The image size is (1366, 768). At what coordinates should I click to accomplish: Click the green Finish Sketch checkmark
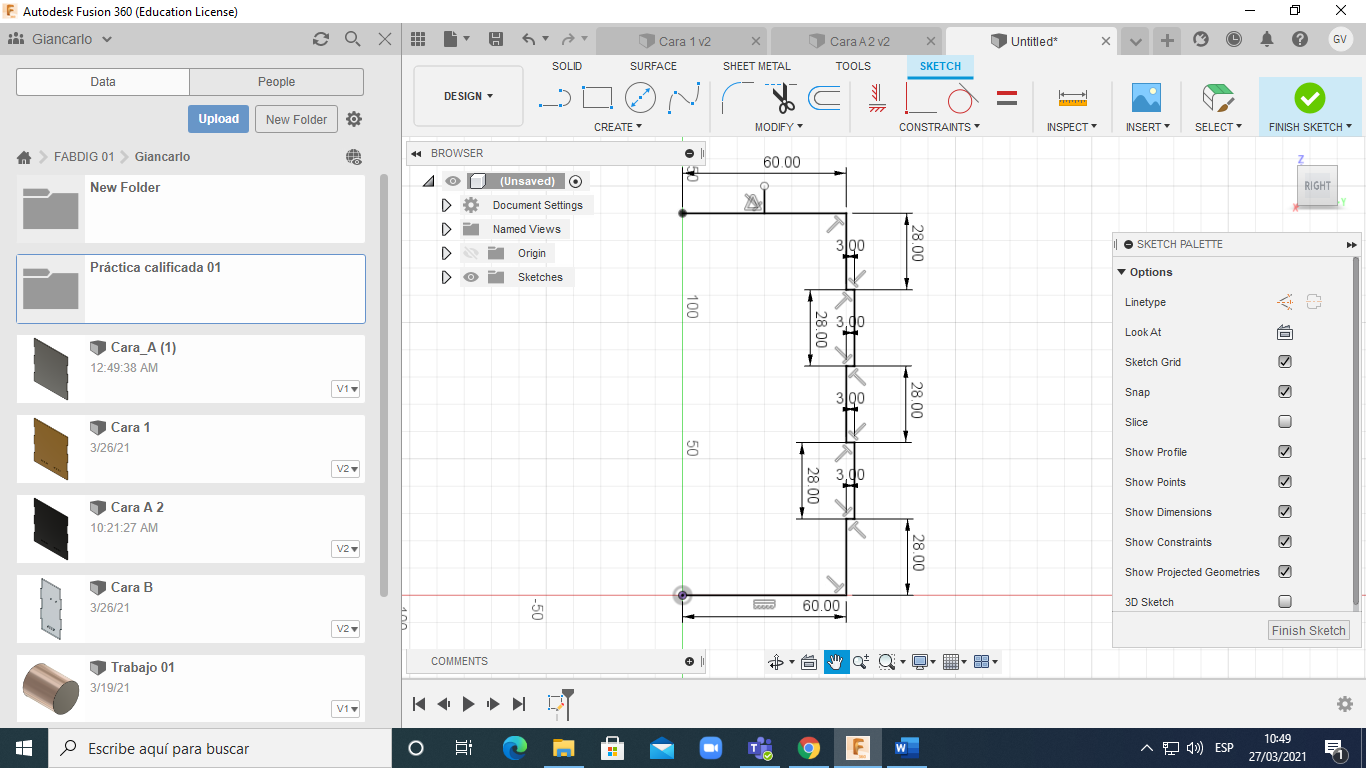point(1309,98)
